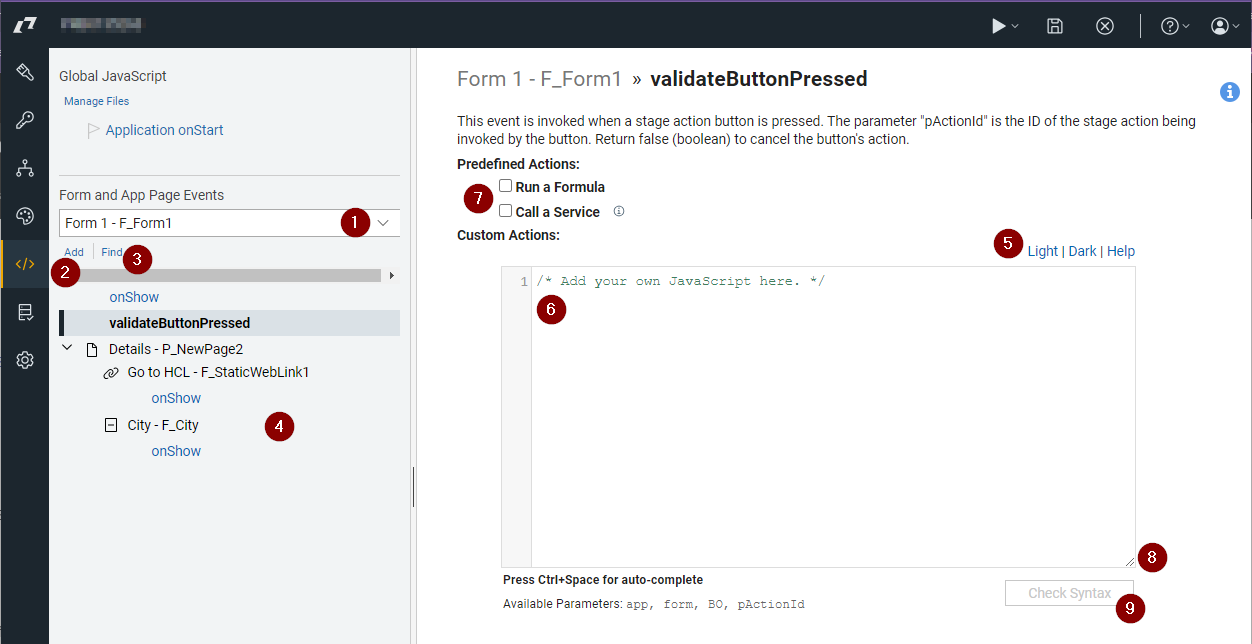Save the application using the disk icon
1252x644 pixels.
click(x=1055, y=27)
